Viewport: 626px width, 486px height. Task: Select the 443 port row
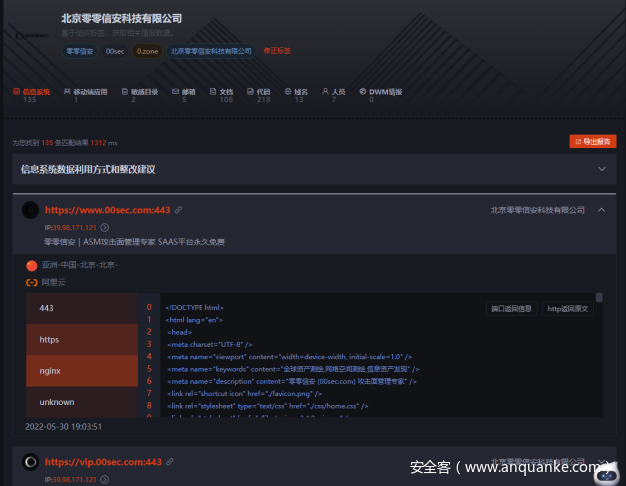(82, 308)
